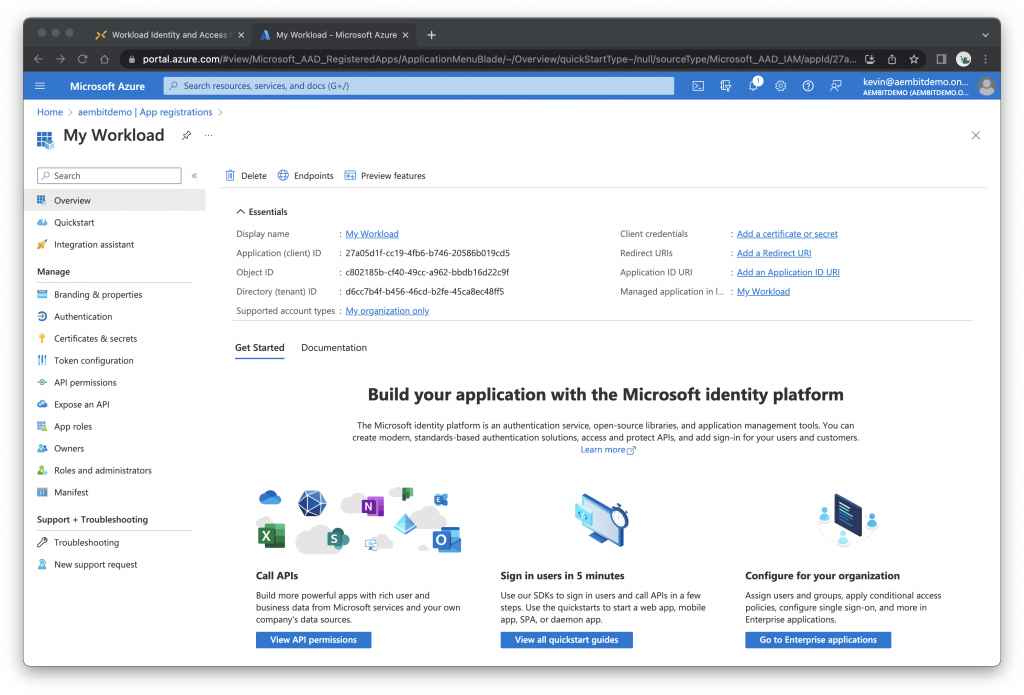Screen dimensions: 1024x695
Task: Open the Learn more link
Action: pos(607,450)
